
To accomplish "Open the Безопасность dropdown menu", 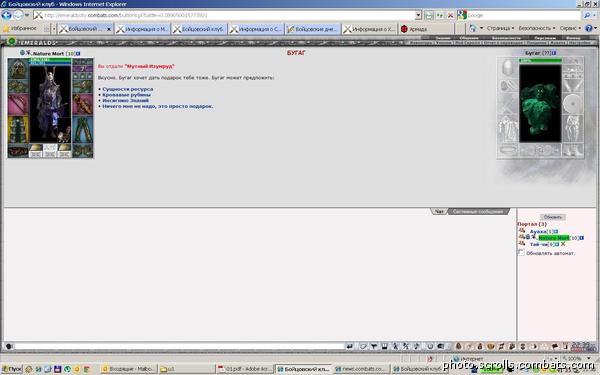I will [x=537, y=28].
